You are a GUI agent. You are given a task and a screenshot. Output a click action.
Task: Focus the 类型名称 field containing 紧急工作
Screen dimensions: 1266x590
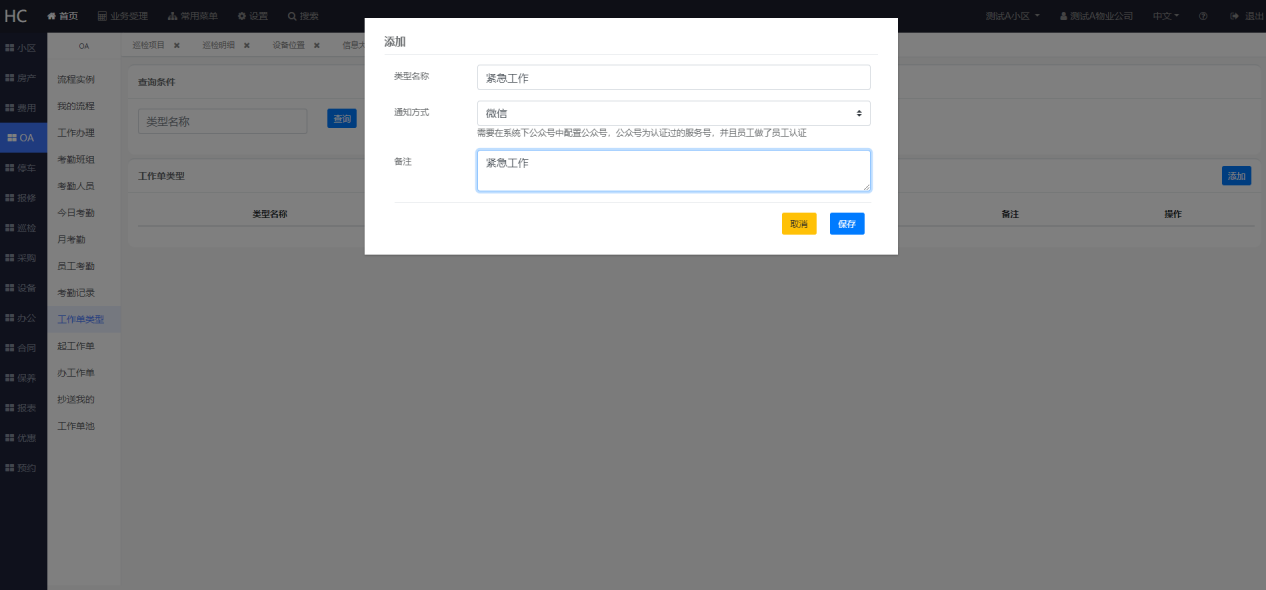pyautogui.click(x=673, y=78)
